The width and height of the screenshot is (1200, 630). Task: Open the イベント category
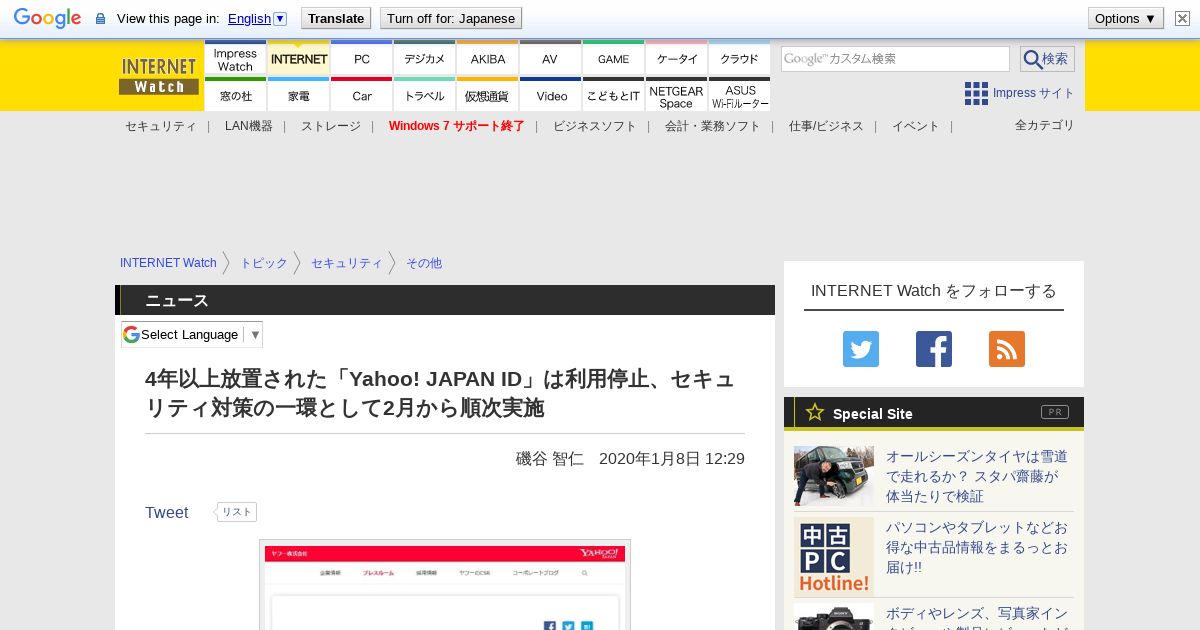click(916, 126)
